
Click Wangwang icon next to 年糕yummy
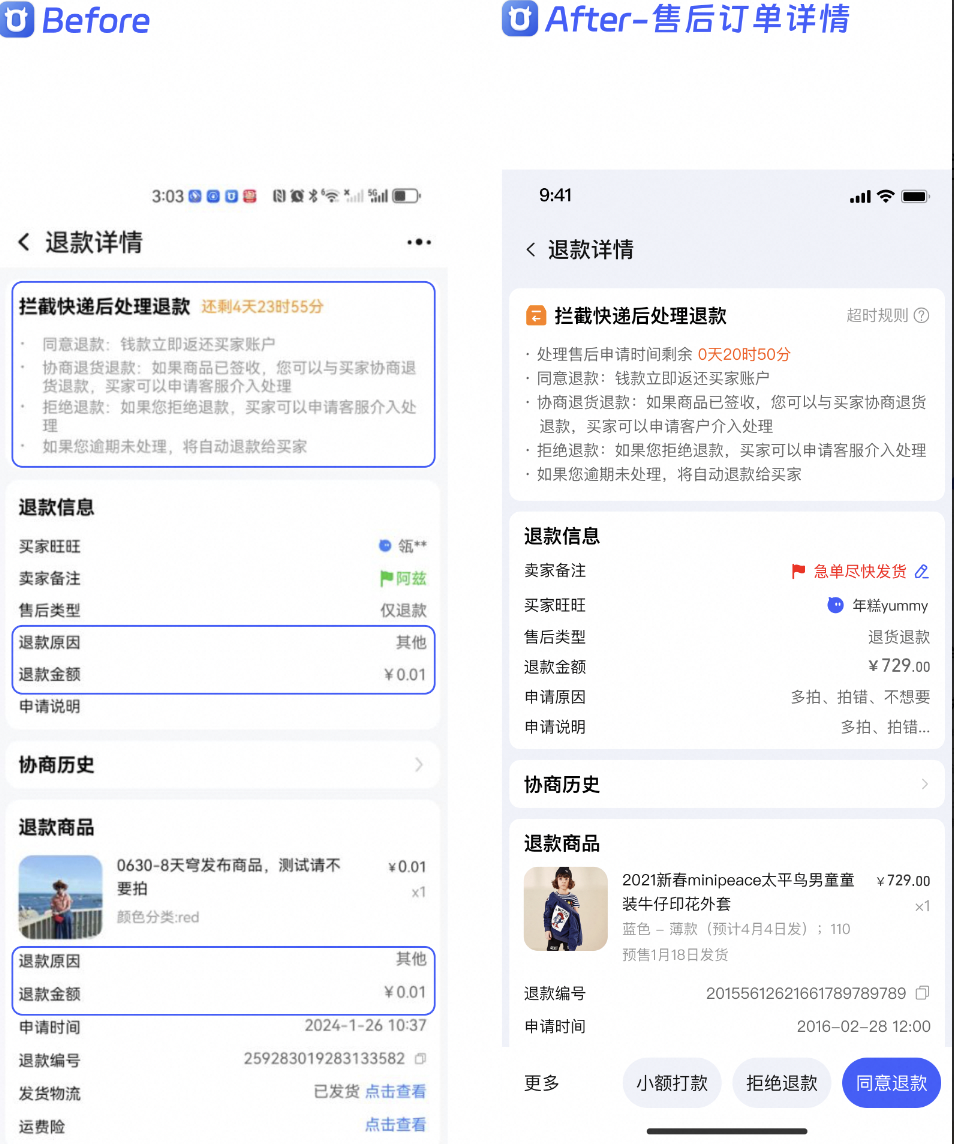coord(835,605)
